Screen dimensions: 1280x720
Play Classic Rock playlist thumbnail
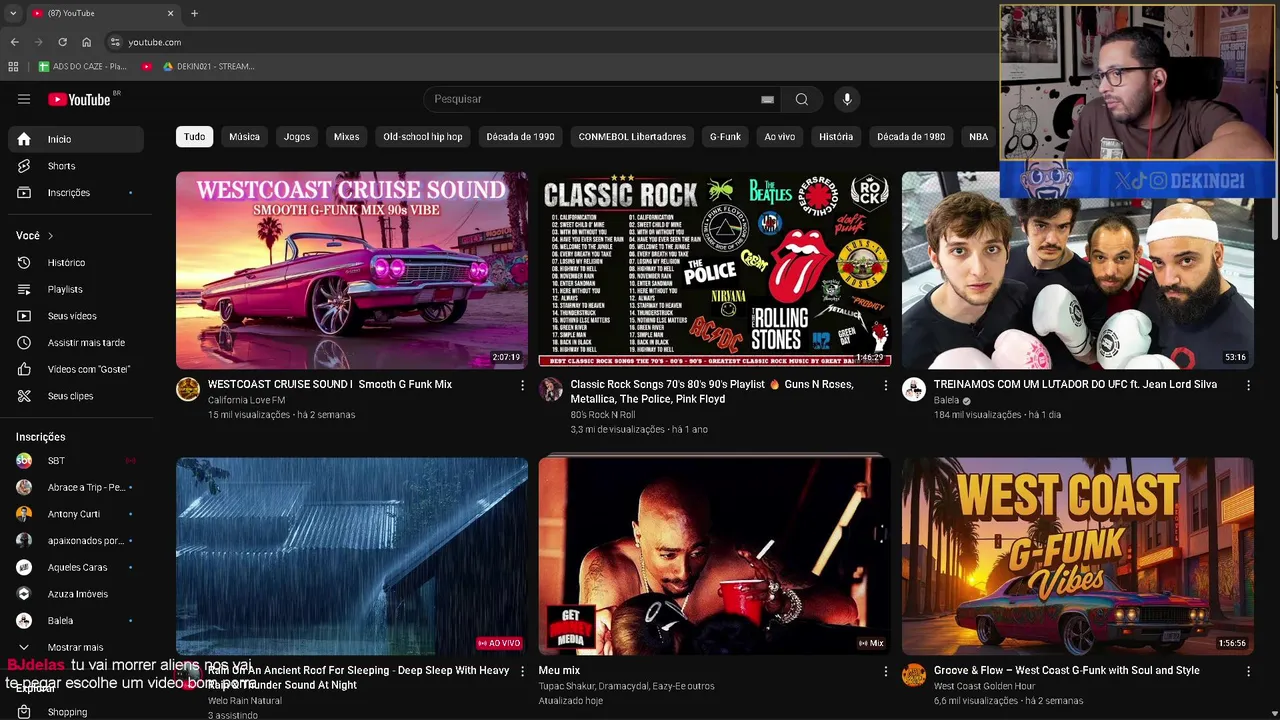(x=714, y=270)
